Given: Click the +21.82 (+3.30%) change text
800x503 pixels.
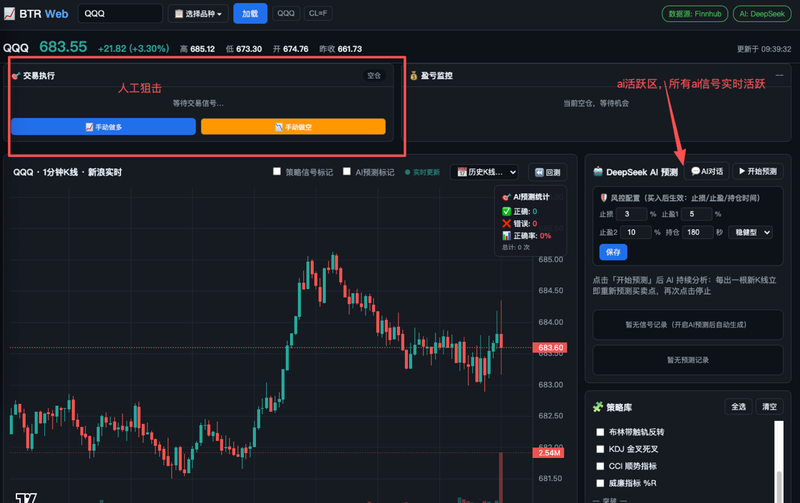Looking at the screenshot, I should (134, 48).
